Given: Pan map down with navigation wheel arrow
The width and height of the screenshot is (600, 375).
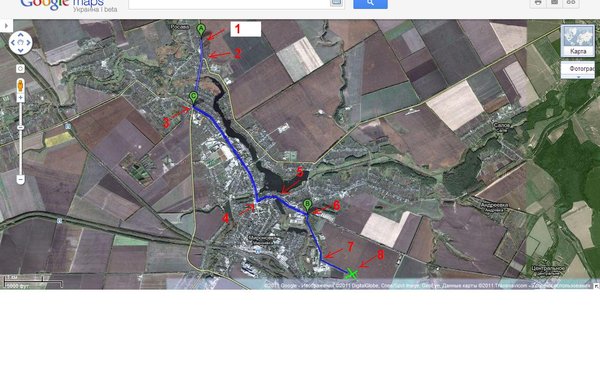Looking at the screenshot, I should 20,51.
